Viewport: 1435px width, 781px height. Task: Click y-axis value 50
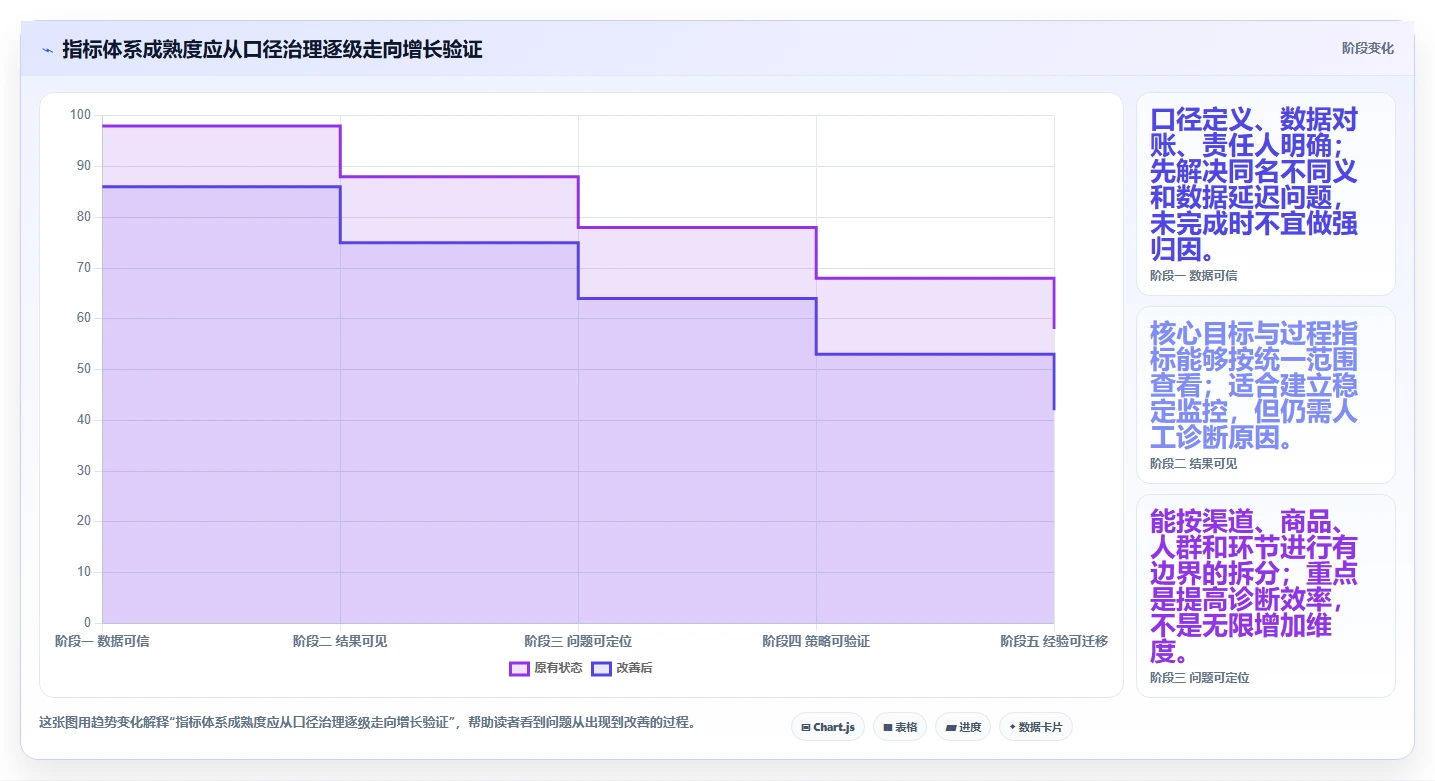coord(83,369)
